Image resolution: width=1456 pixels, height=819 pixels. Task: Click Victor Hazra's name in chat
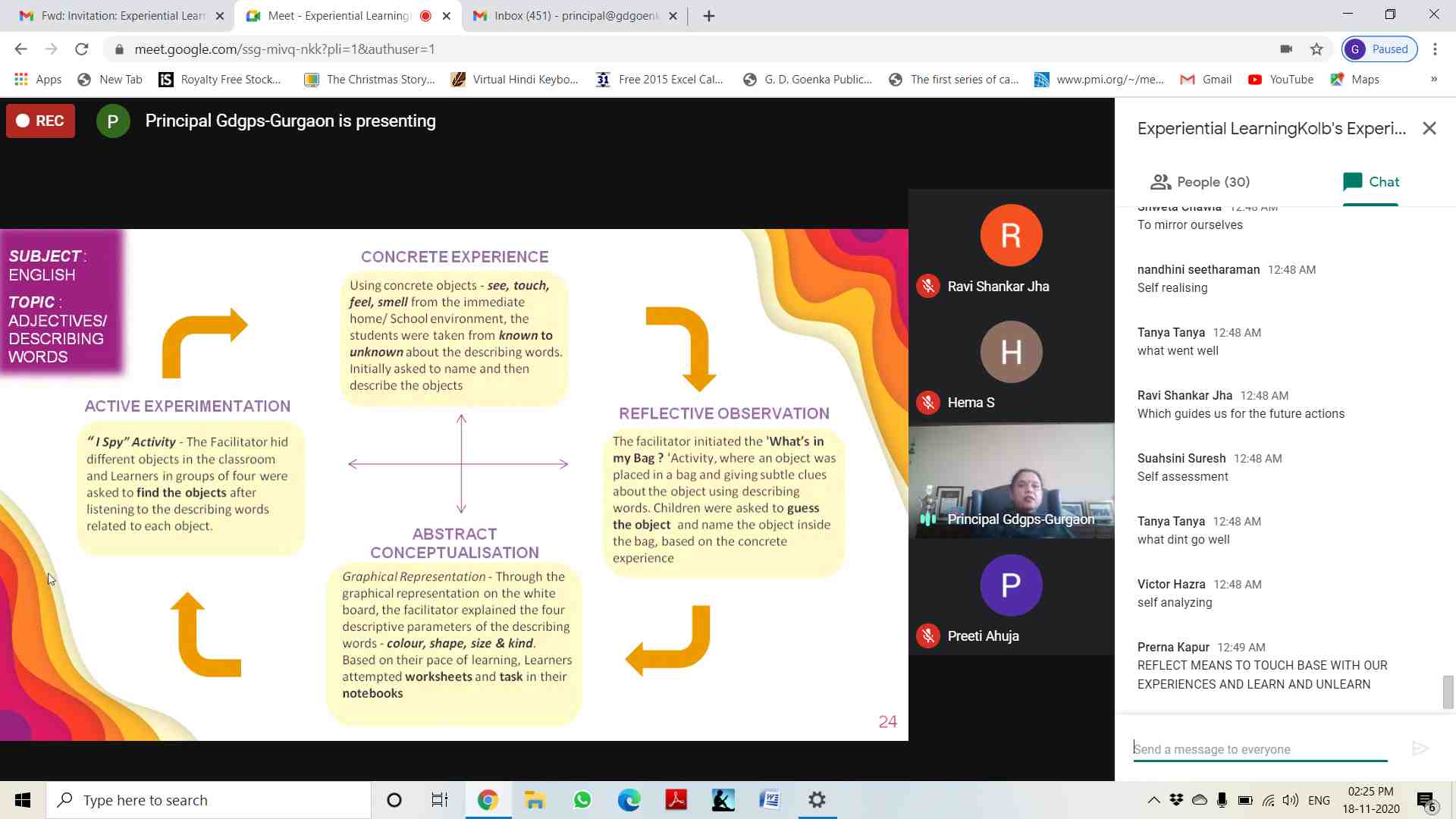(x=1171, y=584)
